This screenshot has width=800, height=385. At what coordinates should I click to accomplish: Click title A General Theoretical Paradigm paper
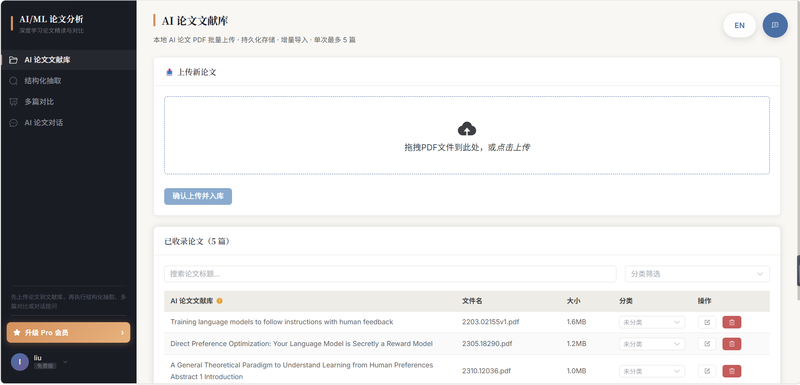(302, 371)
